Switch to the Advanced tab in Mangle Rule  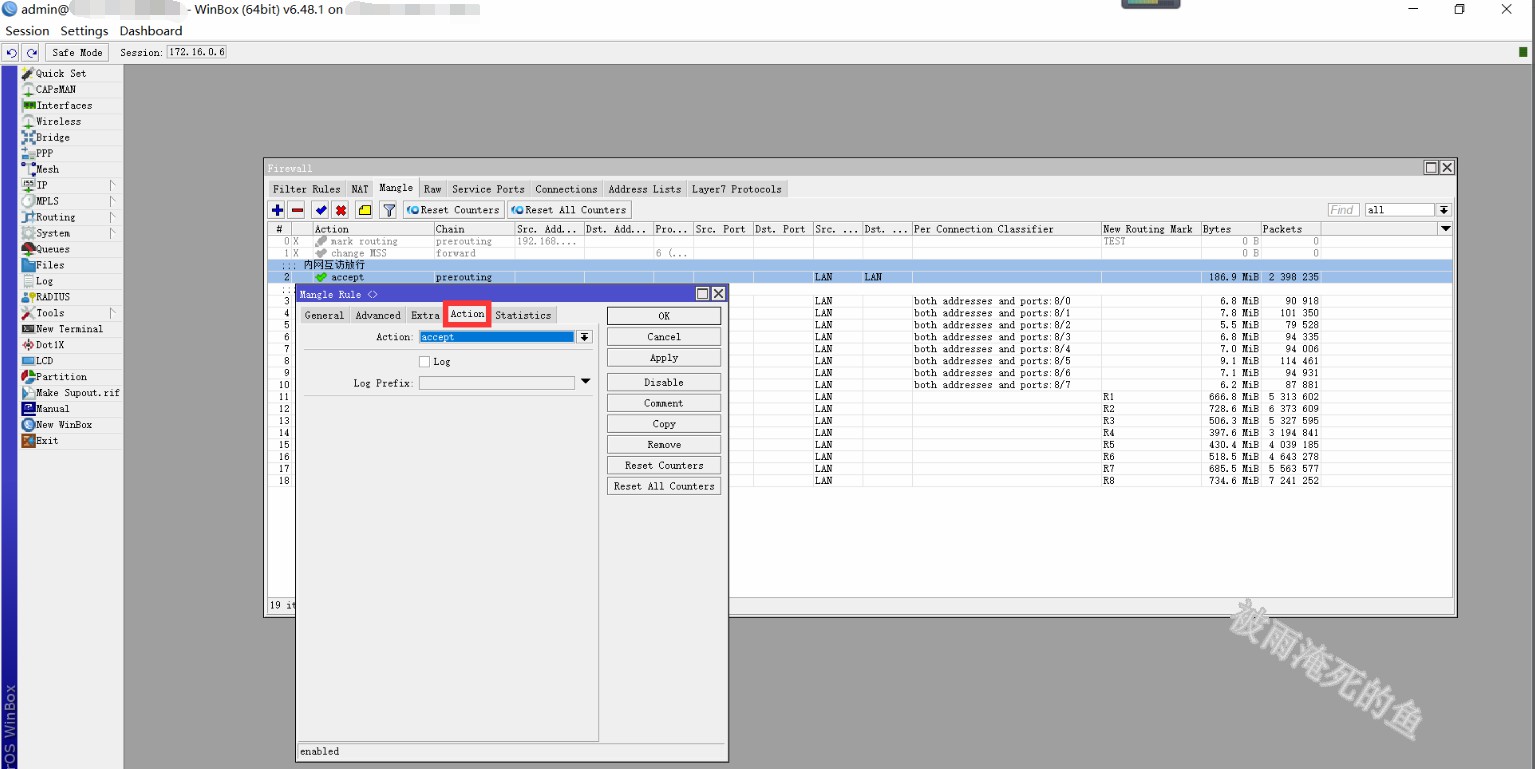tap(378, 316)
